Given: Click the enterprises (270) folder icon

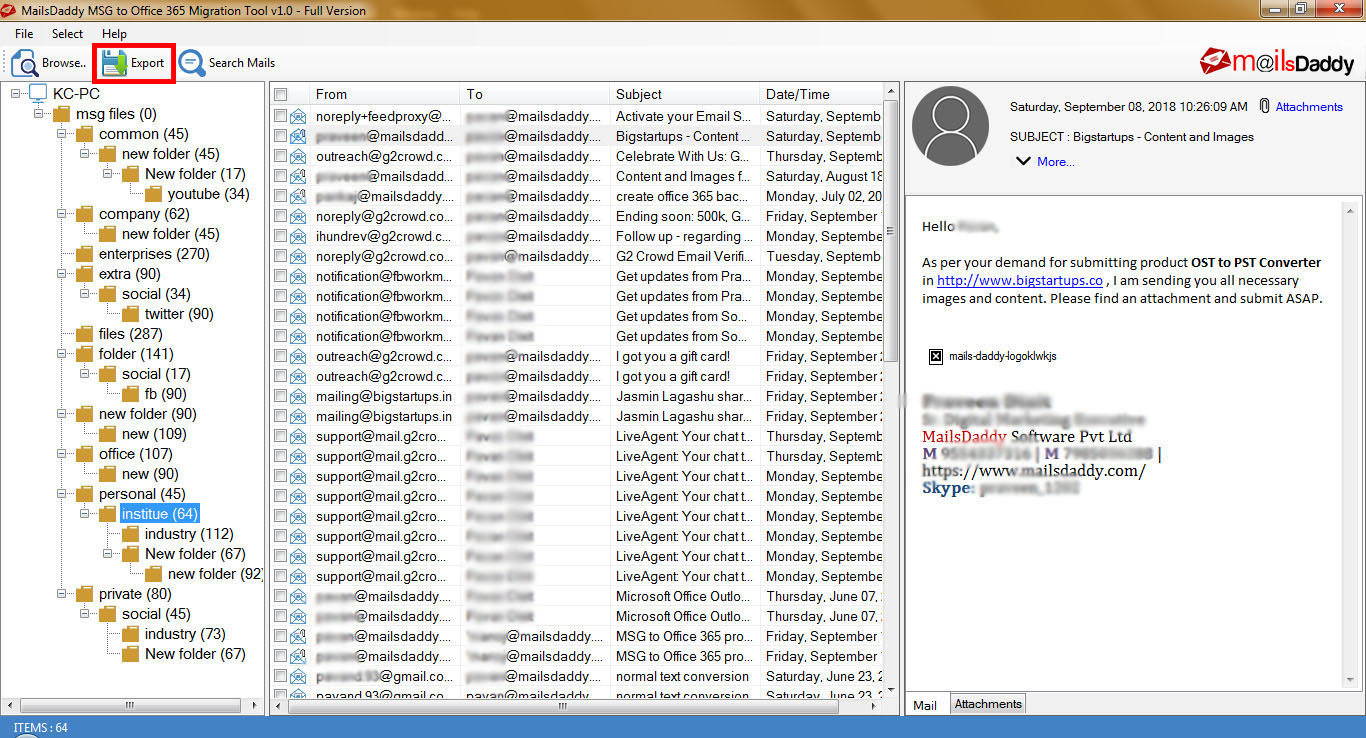Looking at the screenshot, I should (x=85, y=254).
